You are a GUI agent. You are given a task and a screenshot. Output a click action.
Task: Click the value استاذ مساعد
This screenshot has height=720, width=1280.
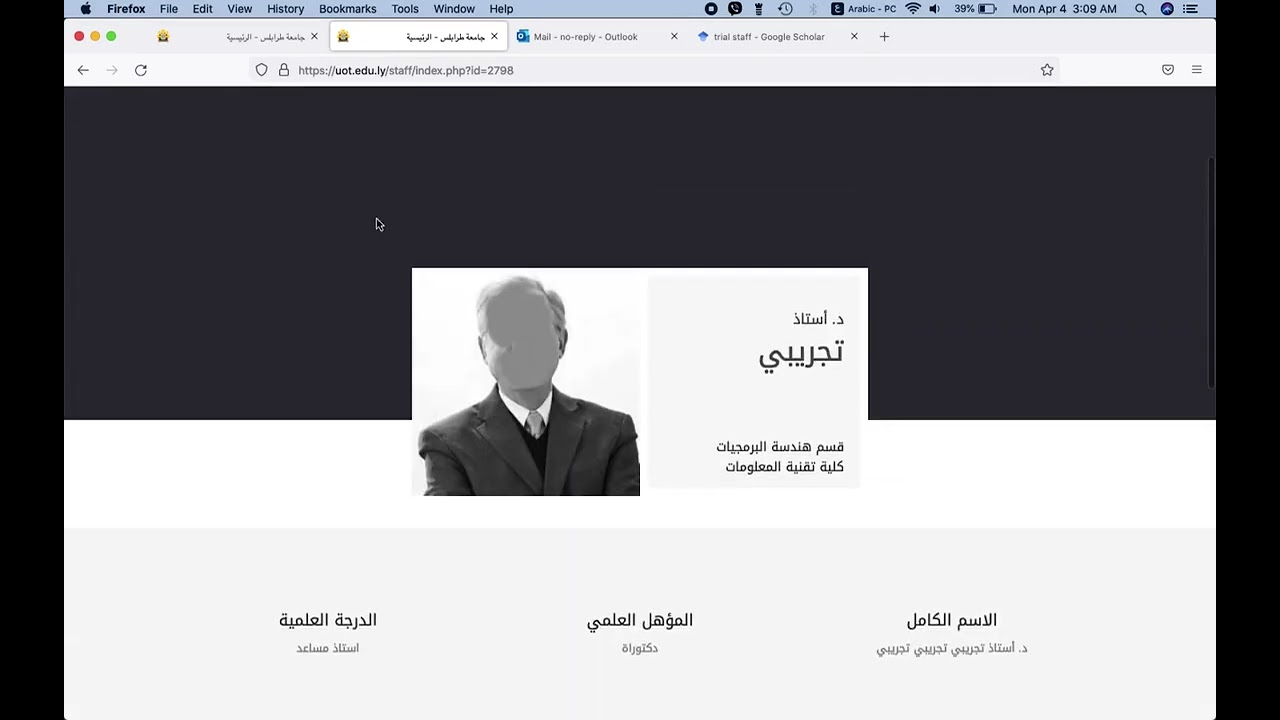[328, 648]
